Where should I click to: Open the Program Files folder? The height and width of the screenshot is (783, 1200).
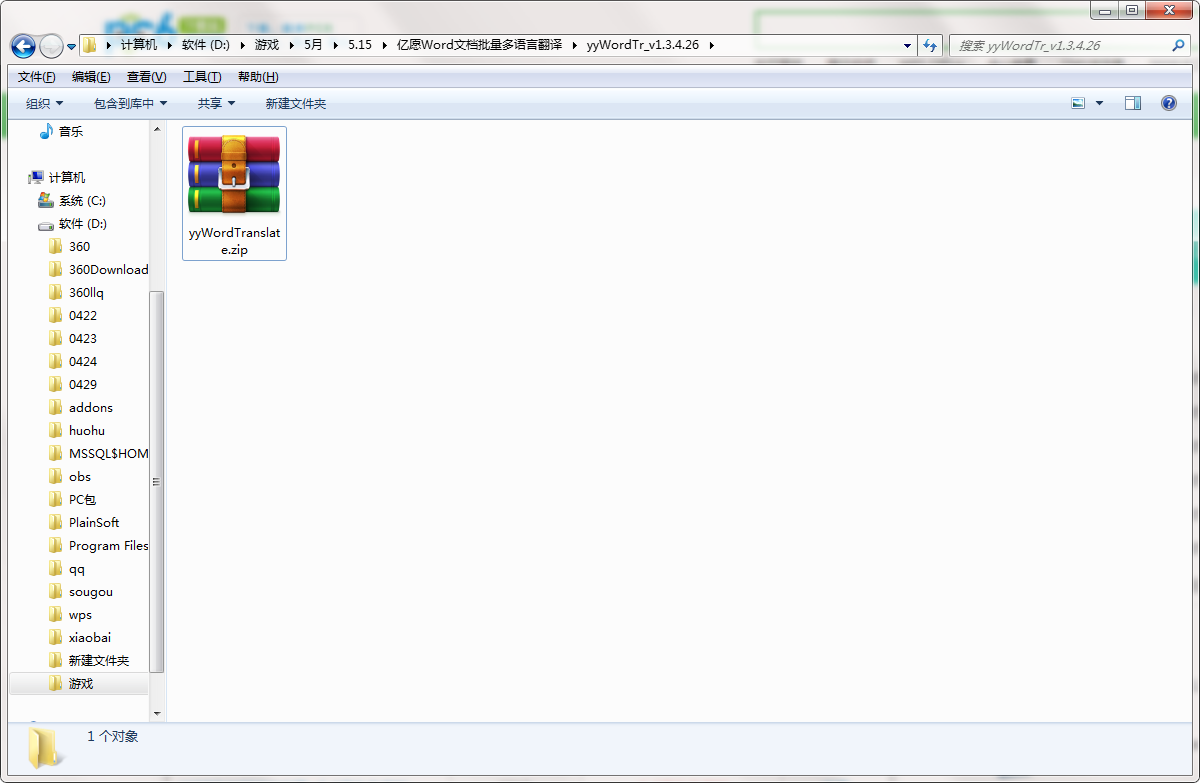point(108,546)
